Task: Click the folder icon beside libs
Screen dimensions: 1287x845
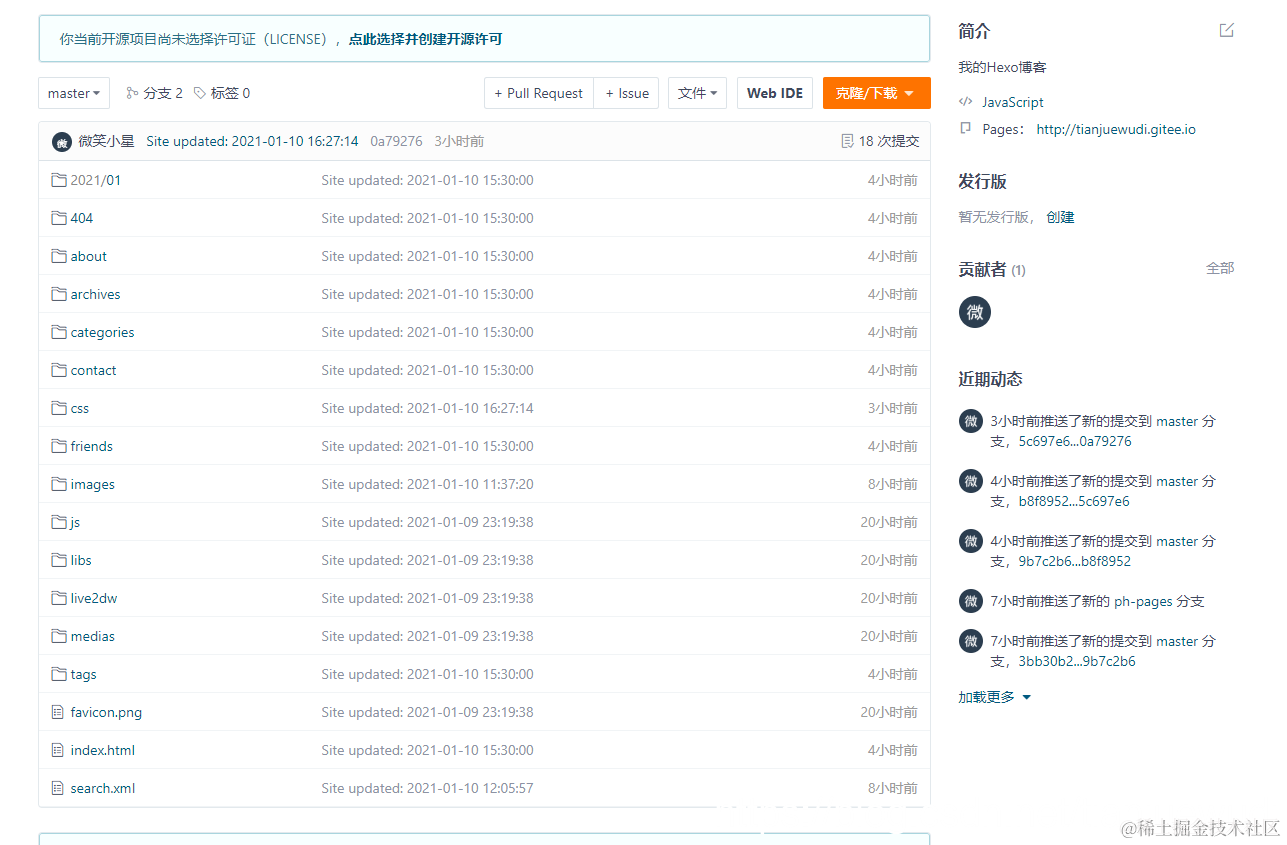Action: [x=59, y=560]
